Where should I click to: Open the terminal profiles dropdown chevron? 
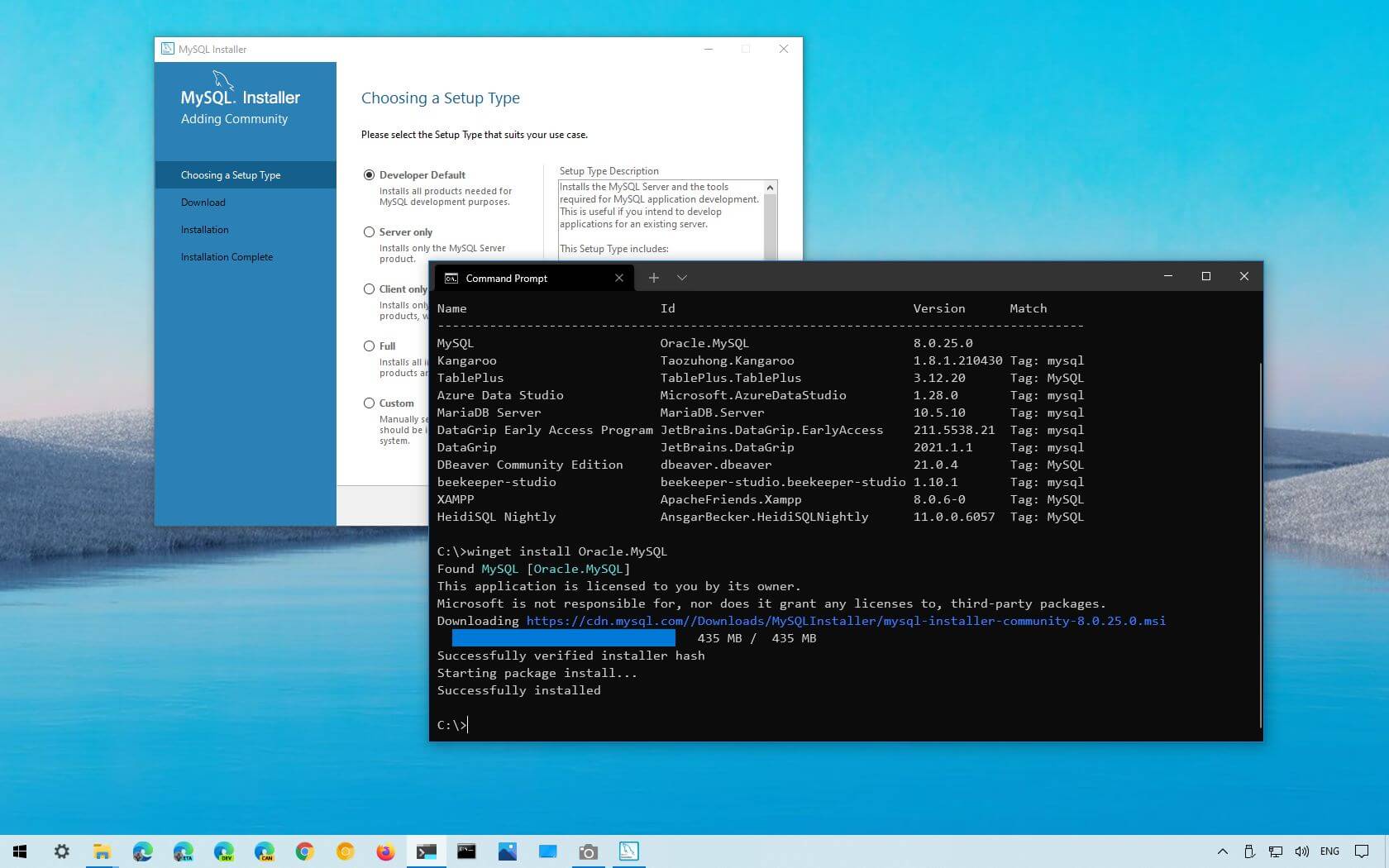coord(682,278)
